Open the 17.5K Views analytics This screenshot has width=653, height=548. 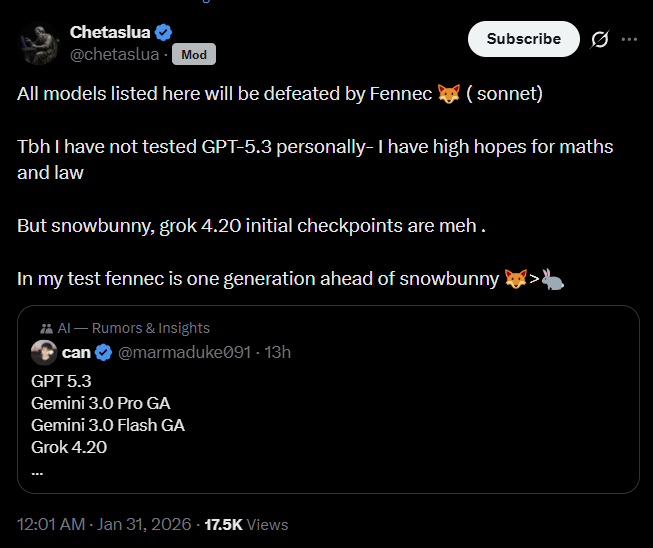pyautogui.click(x=246, y=524)
